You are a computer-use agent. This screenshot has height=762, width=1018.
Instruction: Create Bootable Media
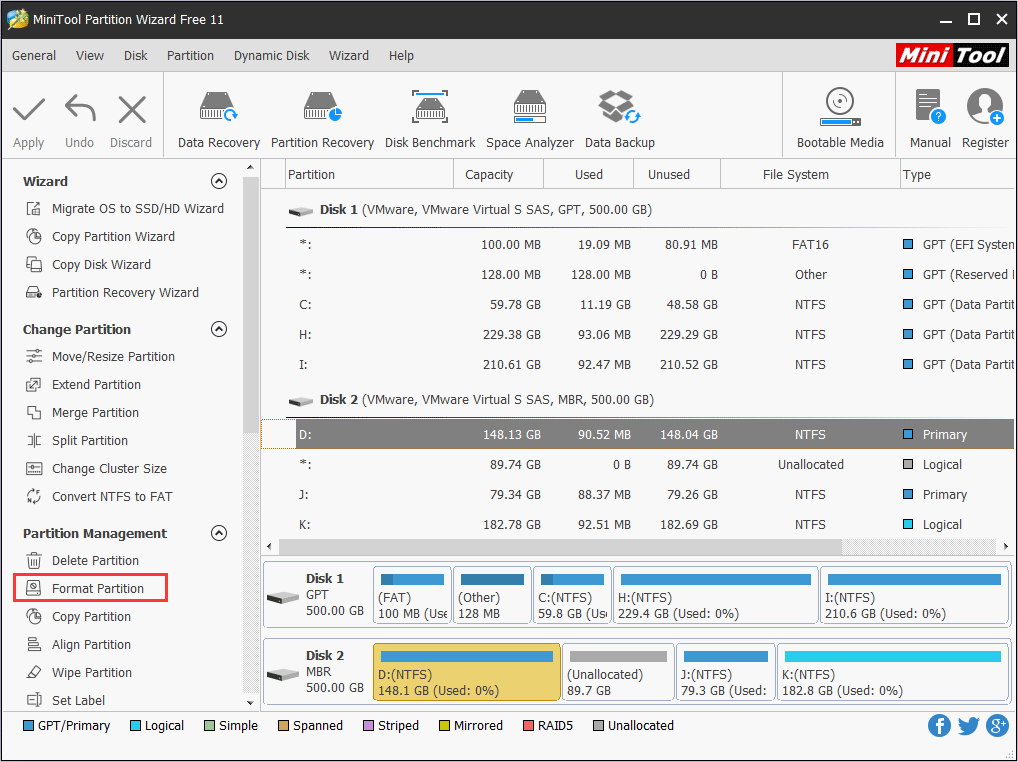839,119
